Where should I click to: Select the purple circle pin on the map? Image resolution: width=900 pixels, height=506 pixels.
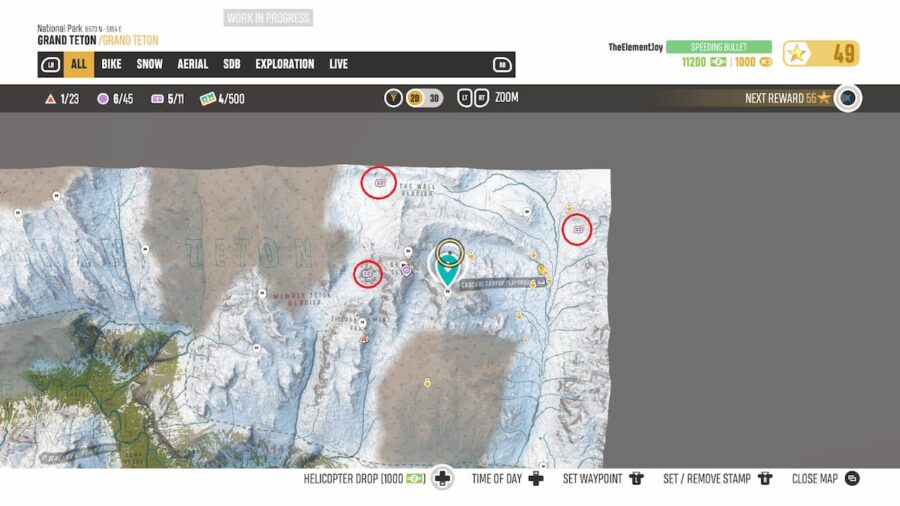[407, 270]
